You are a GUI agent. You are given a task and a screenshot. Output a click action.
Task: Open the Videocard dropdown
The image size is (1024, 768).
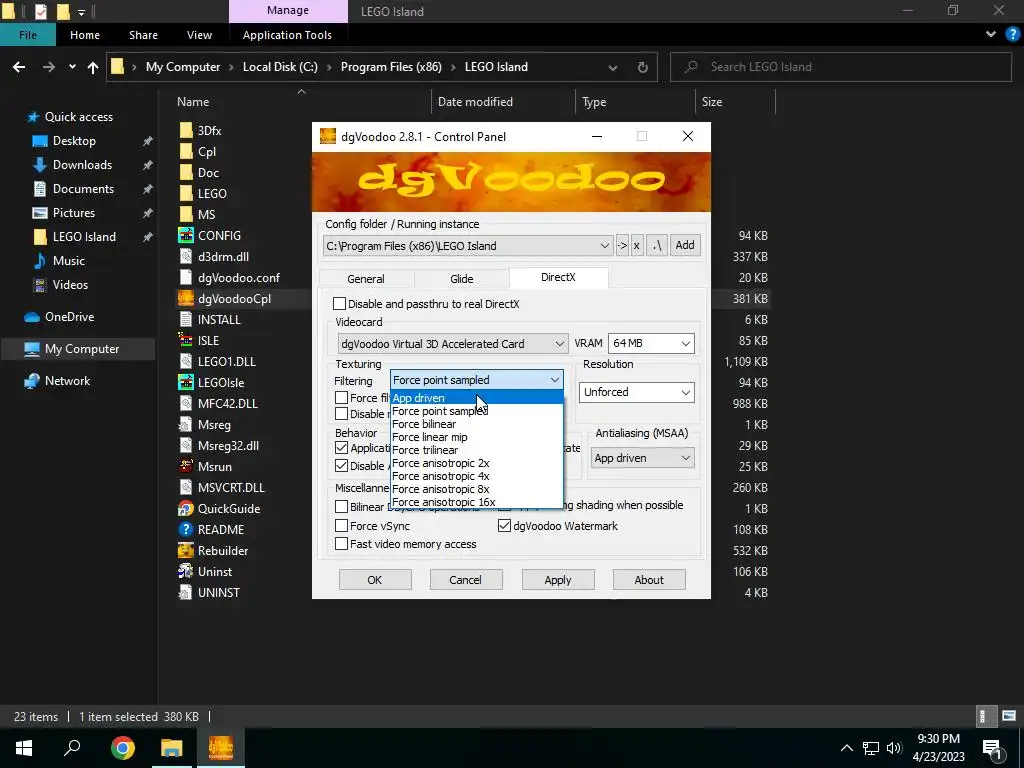(559, 344)
